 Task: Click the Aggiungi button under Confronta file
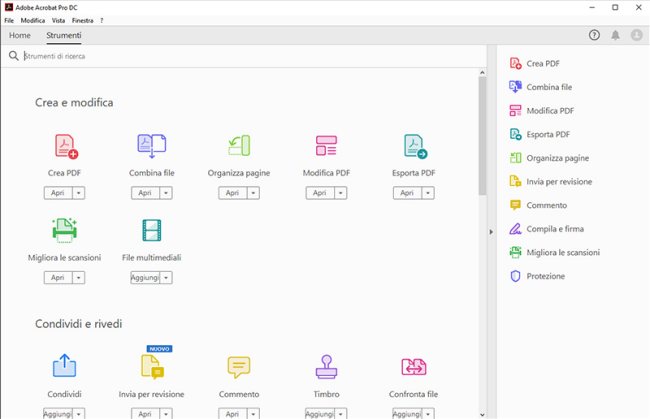click(x=407, y=414)
